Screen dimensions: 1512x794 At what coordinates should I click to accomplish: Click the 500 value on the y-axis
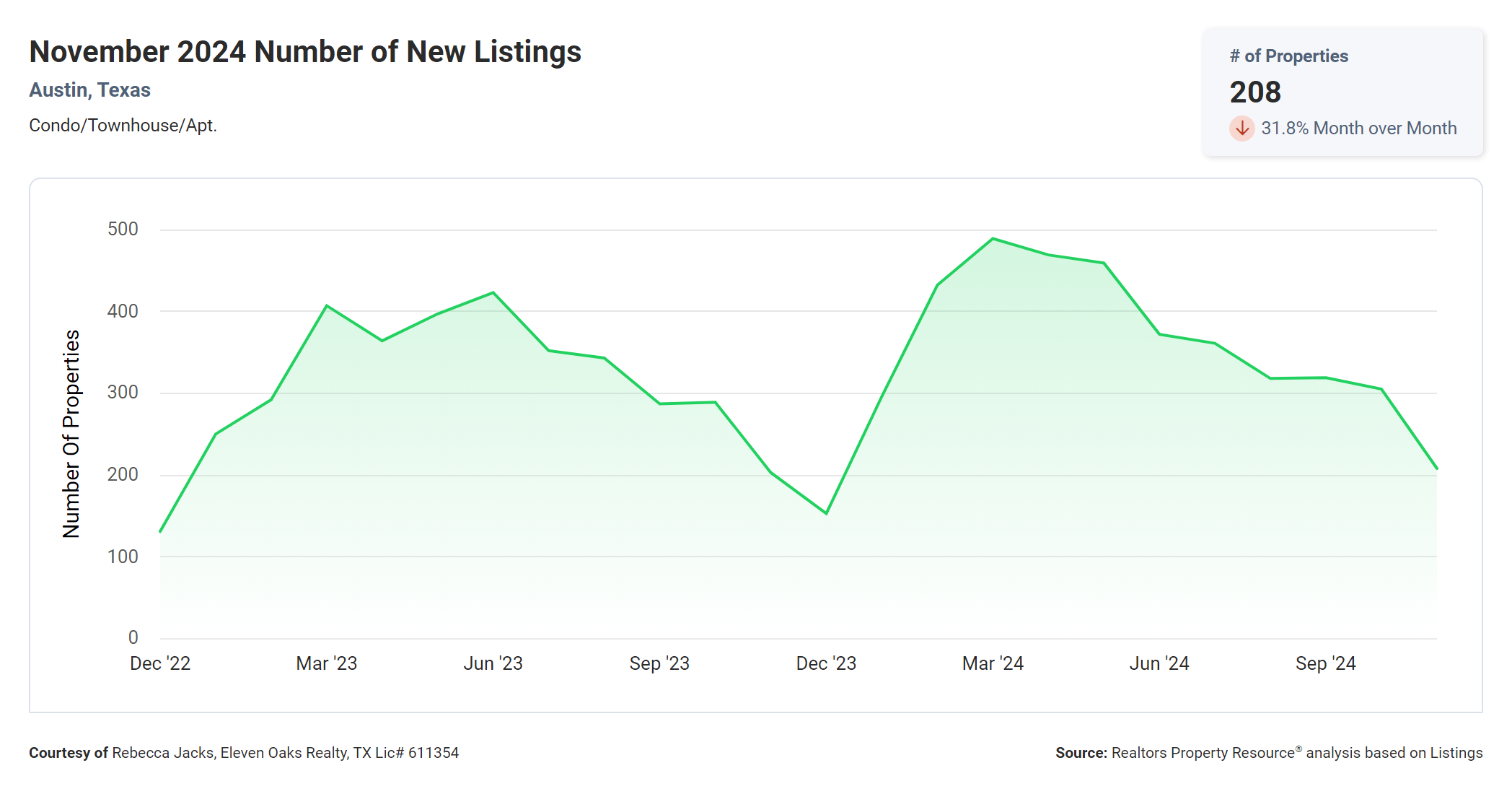pos(123,230)
